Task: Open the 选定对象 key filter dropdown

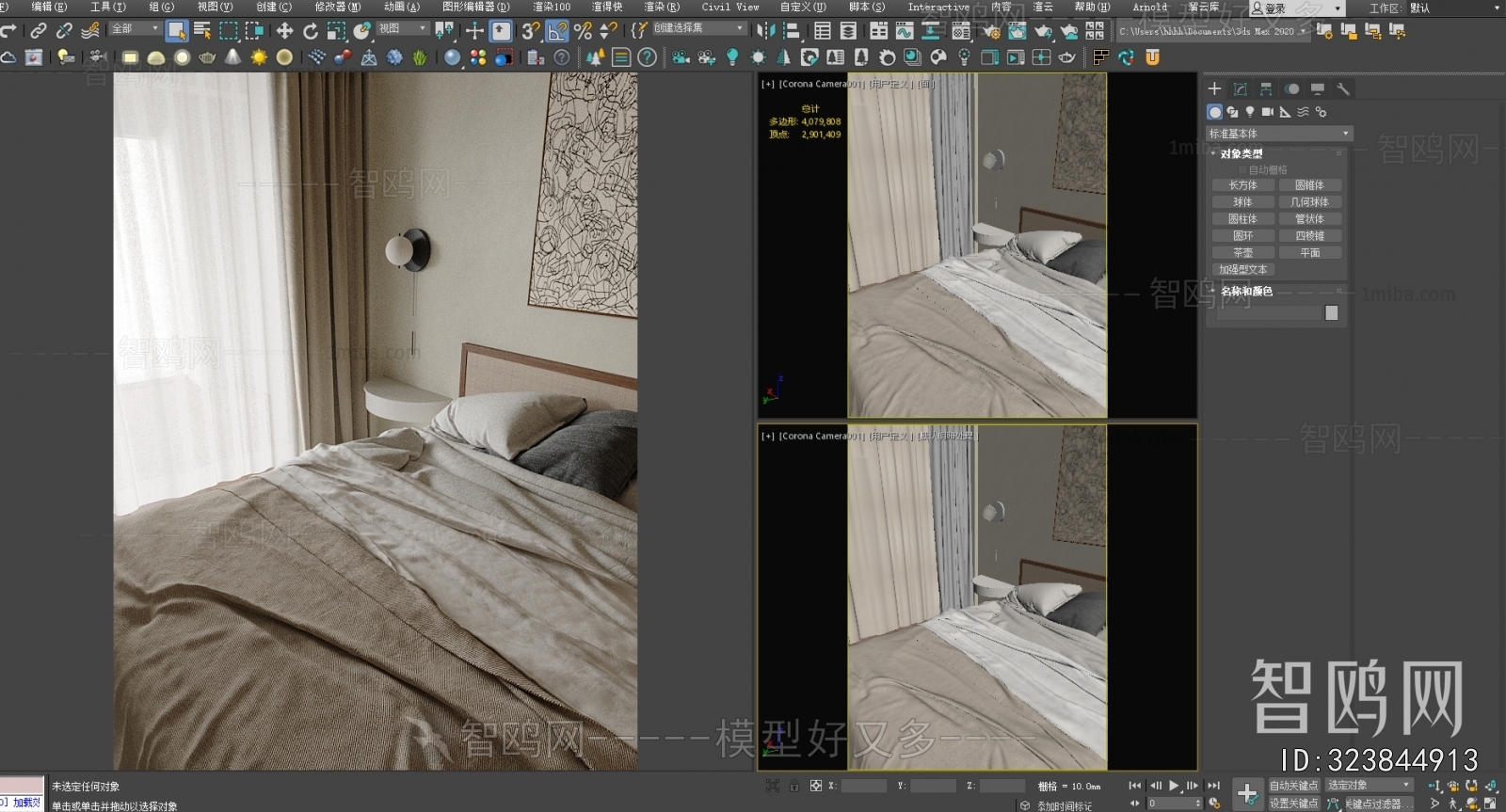Action: coord(1370,785)
